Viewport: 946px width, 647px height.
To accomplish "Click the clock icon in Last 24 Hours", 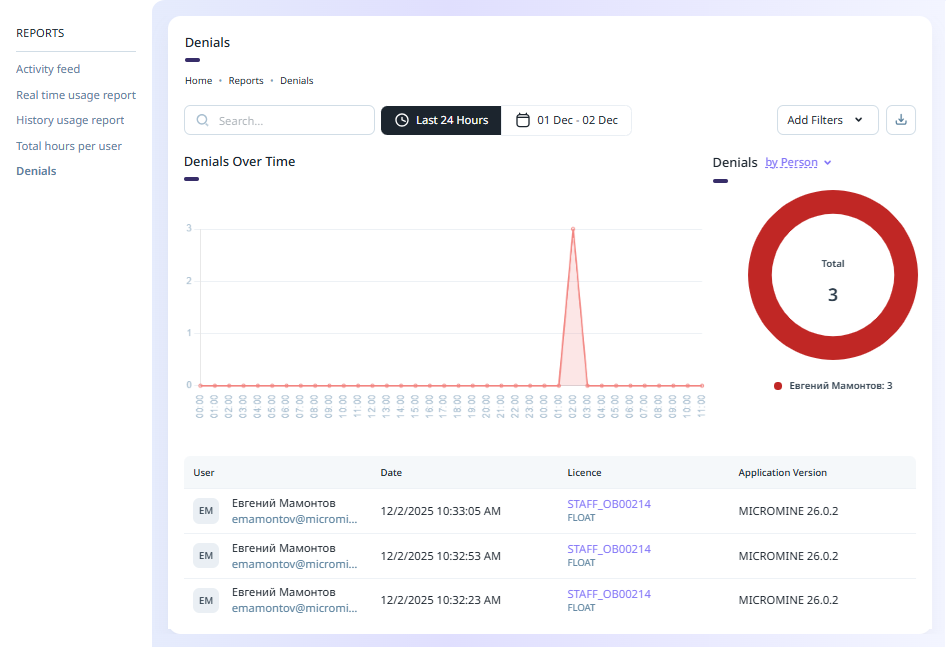I will 402,120.
